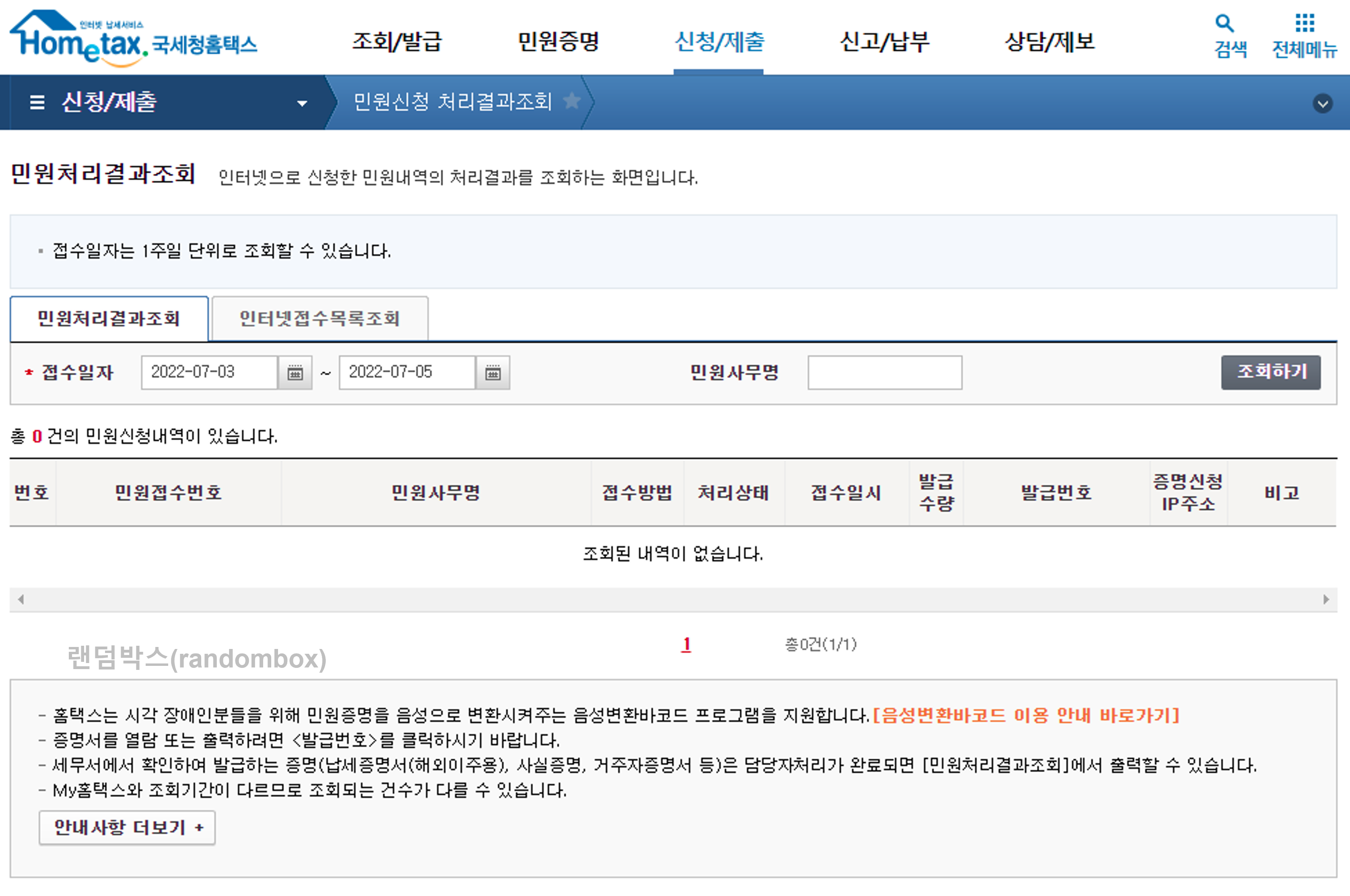Click the 조회하기 button
The width and height of the screenshot is (1350, 896).
1271,372
